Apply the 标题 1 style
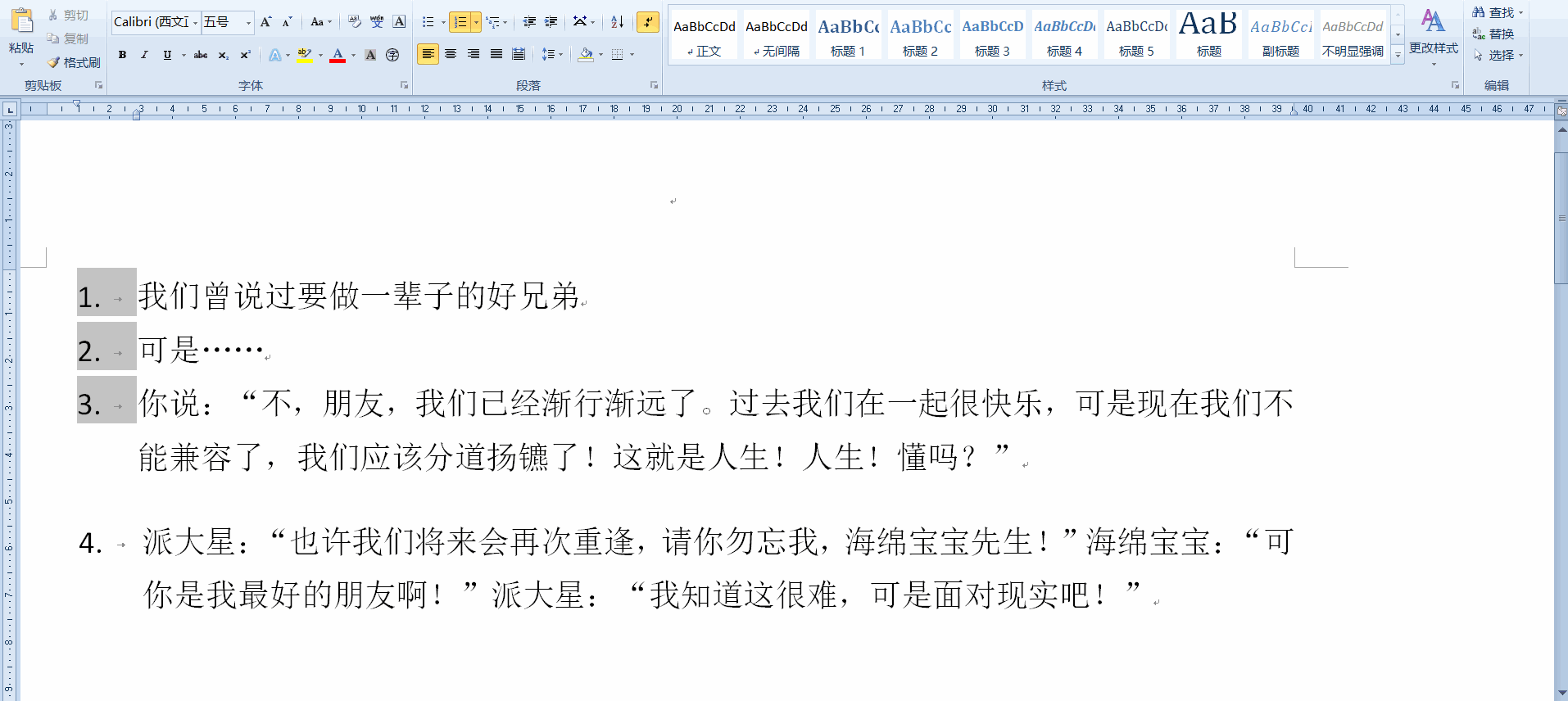Screen dimensions: 1568x701 point(848,36)
